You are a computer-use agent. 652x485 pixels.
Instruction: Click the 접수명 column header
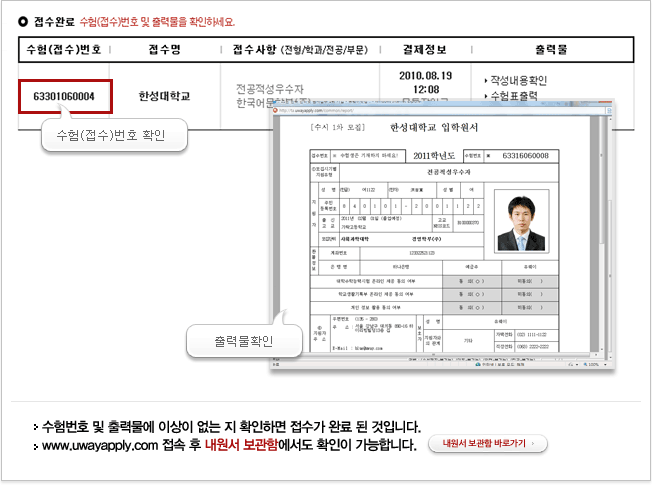(164, 49)
